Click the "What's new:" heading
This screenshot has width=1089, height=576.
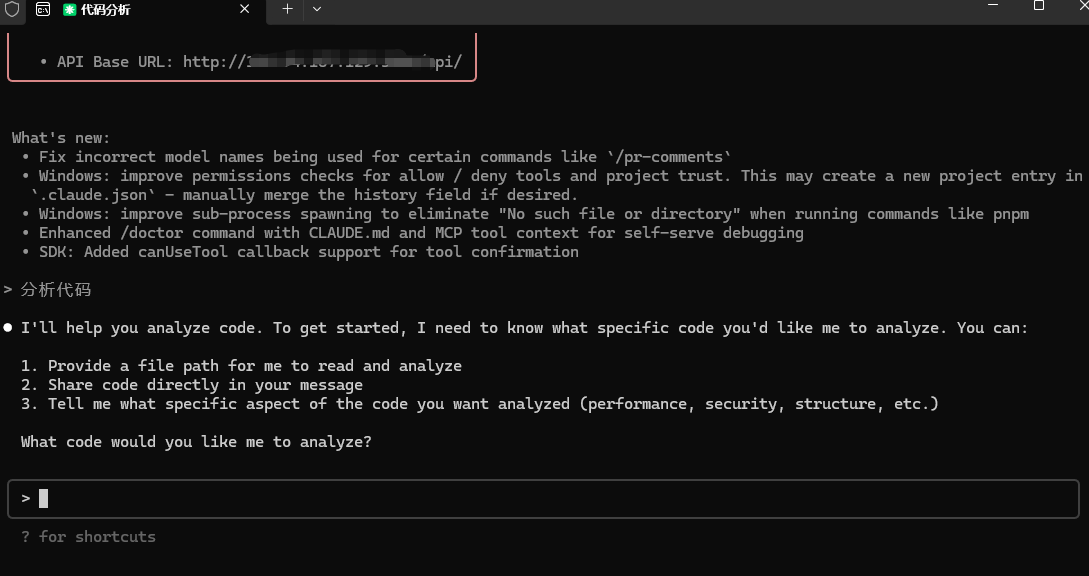pyautogui.click(x=61, y=138)
